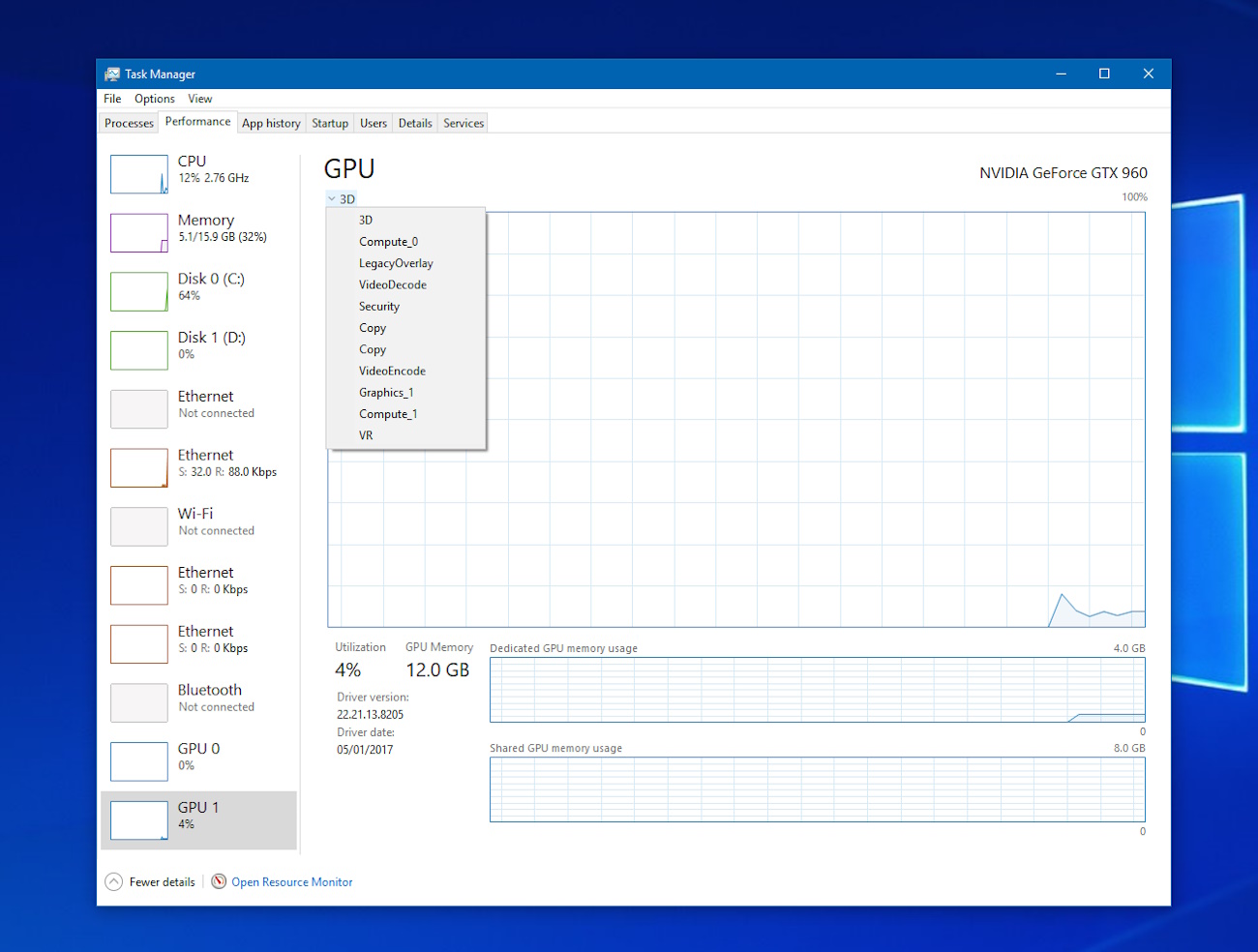Click the 12.0 GB GPU Memory value
The height and width of the screenshot is (952, 1258).
point(437,670)
